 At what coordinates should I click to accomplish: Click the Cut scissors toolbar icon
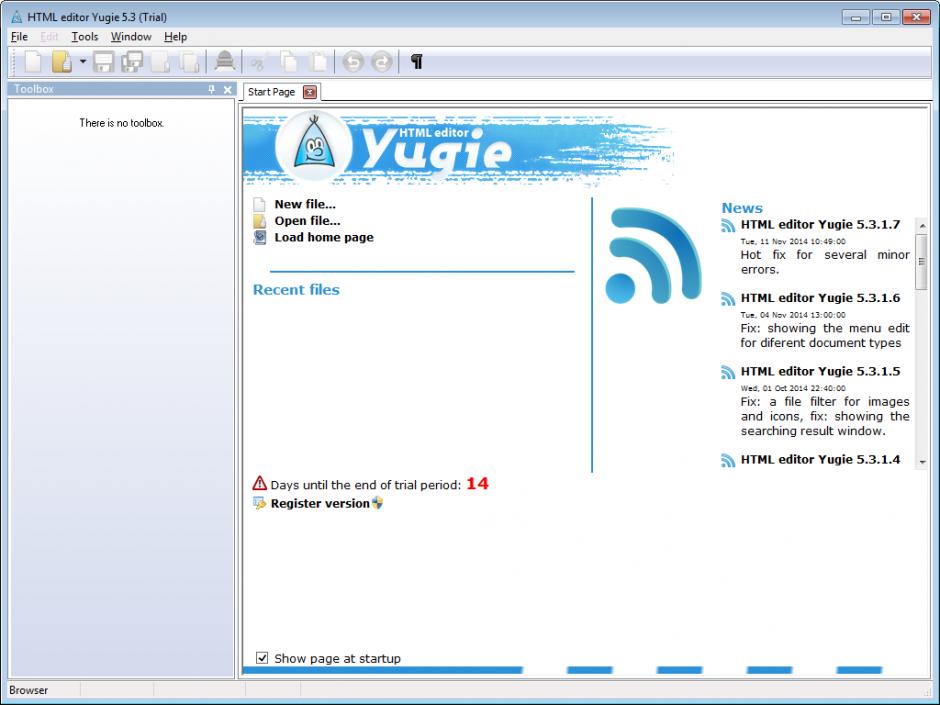(x=258, y=61)
